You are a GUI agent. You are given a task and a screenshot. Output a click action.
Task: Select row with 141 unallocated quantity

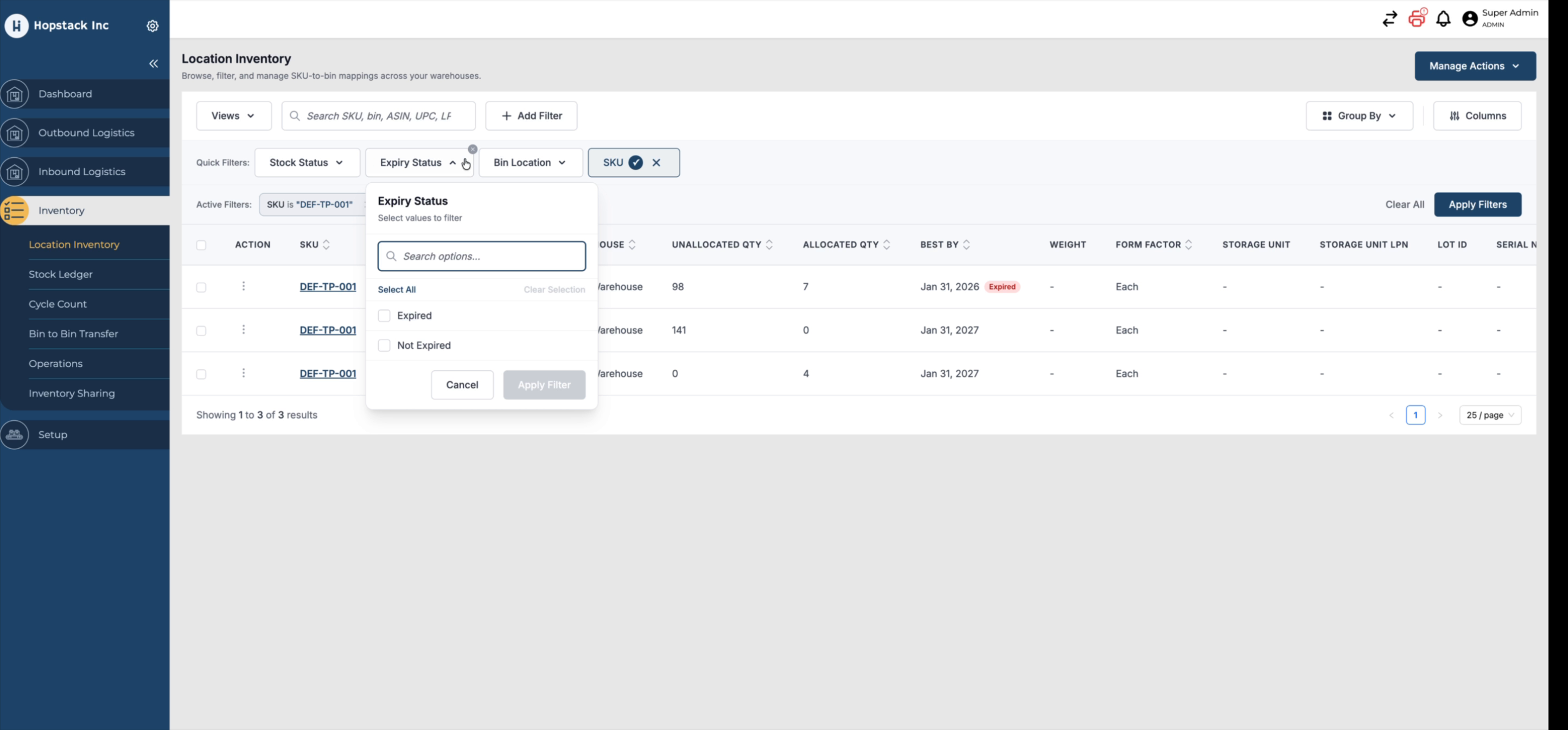[201, 331]
